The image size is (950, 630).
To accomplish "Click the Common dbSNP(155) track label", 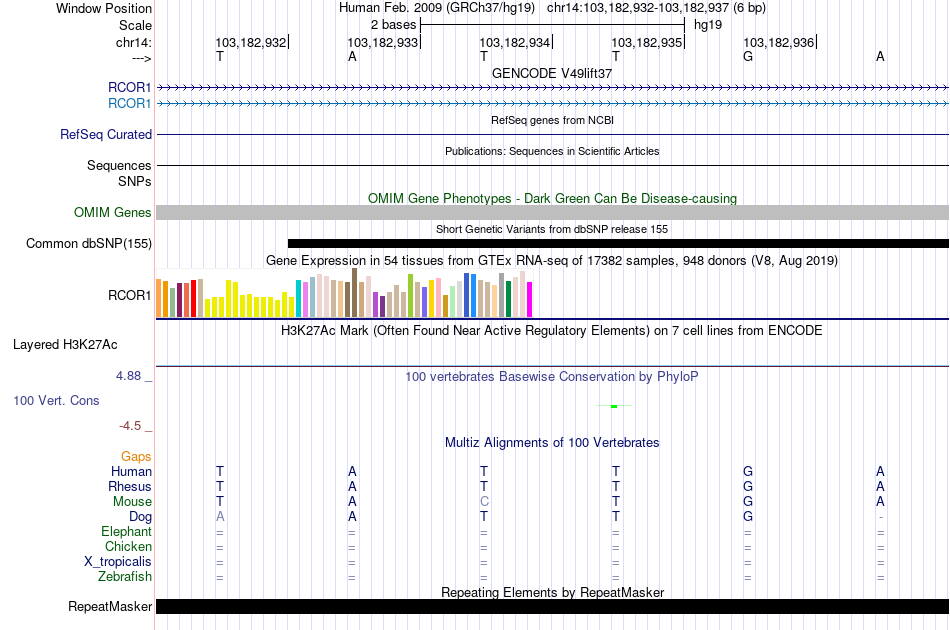I will 89,244.
